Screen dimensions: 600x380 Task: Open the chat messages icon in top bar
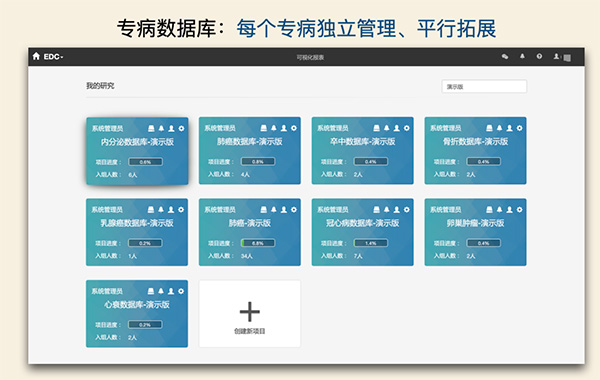(x=505, y=57)
